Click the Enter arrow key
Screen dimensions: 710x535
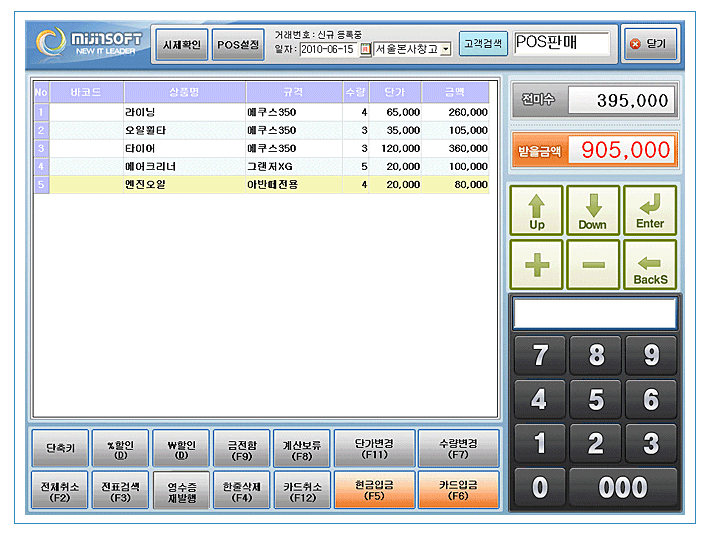click(x=650, y=210)
